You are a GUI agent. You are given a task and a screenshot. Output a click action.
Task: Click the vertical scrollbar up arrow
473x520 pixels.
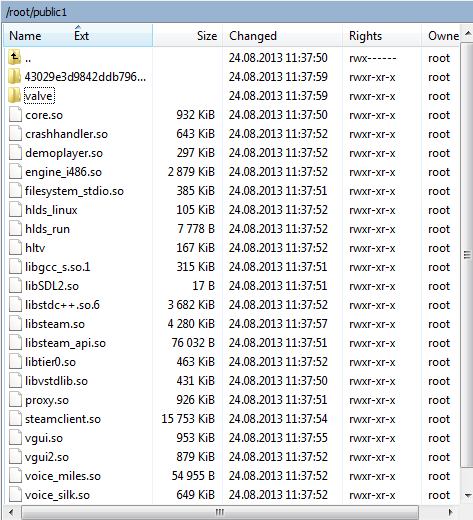(468, 33)
